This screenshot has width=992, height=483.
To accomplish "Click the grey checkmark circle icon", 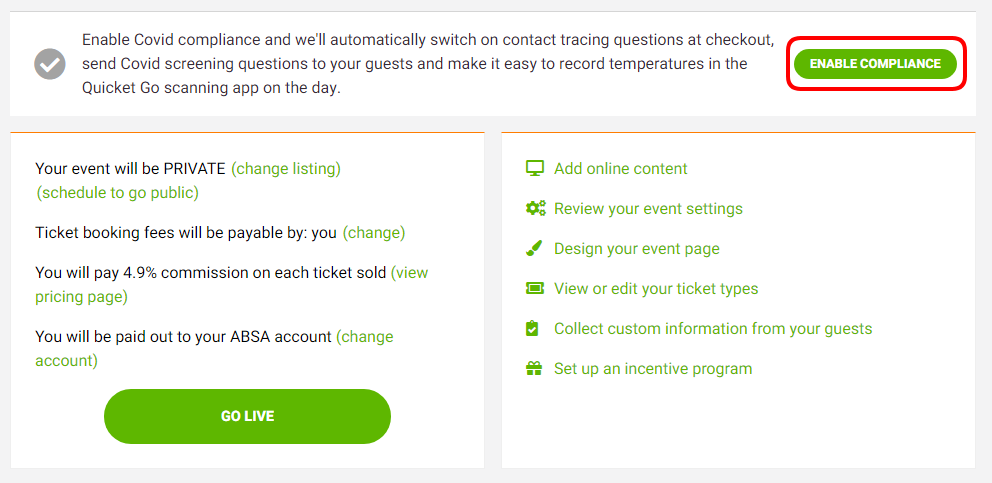I will tap(50, 64).
